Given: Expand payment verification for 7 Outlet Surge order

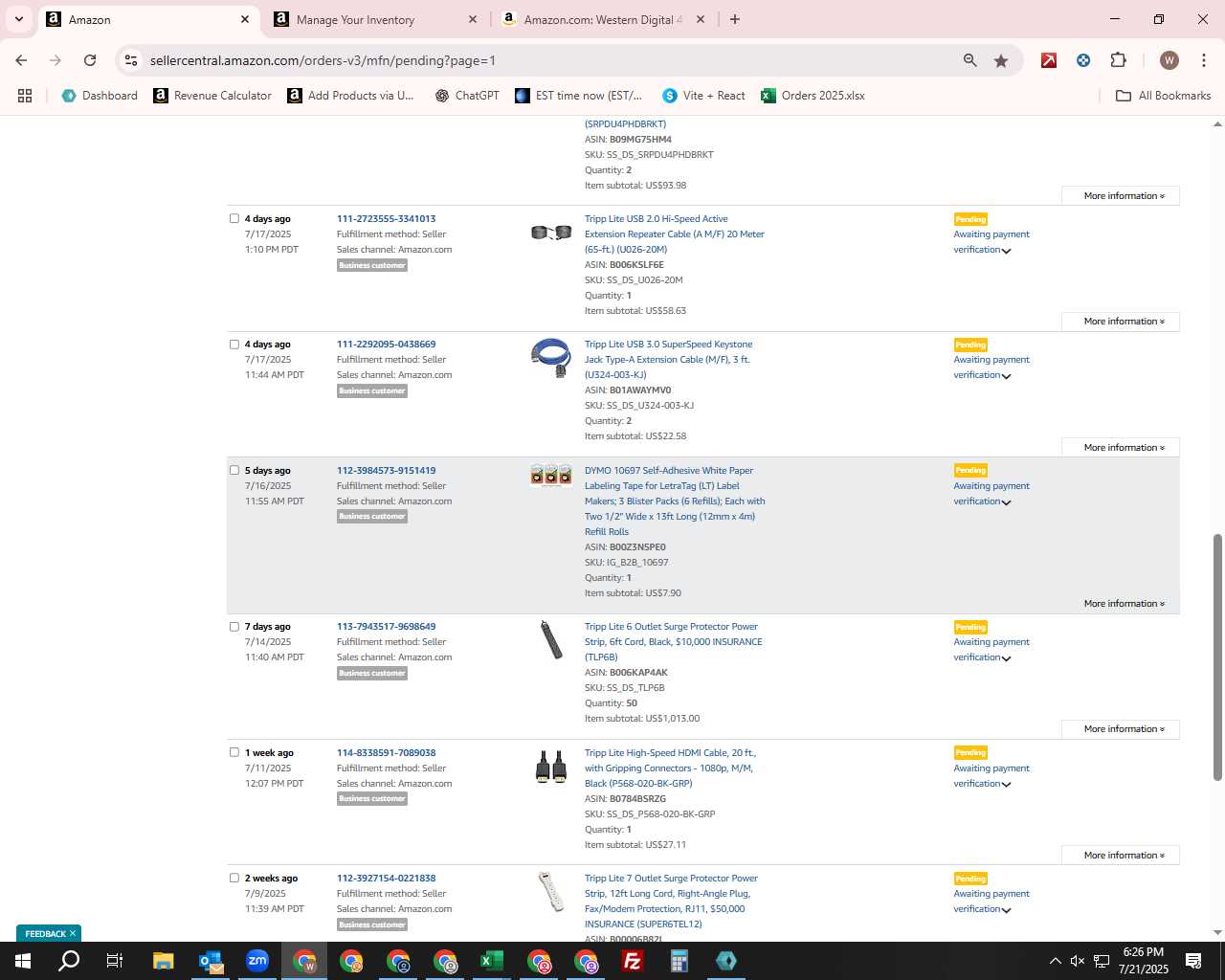Looking at the screenshot, I should [1006, 910].
